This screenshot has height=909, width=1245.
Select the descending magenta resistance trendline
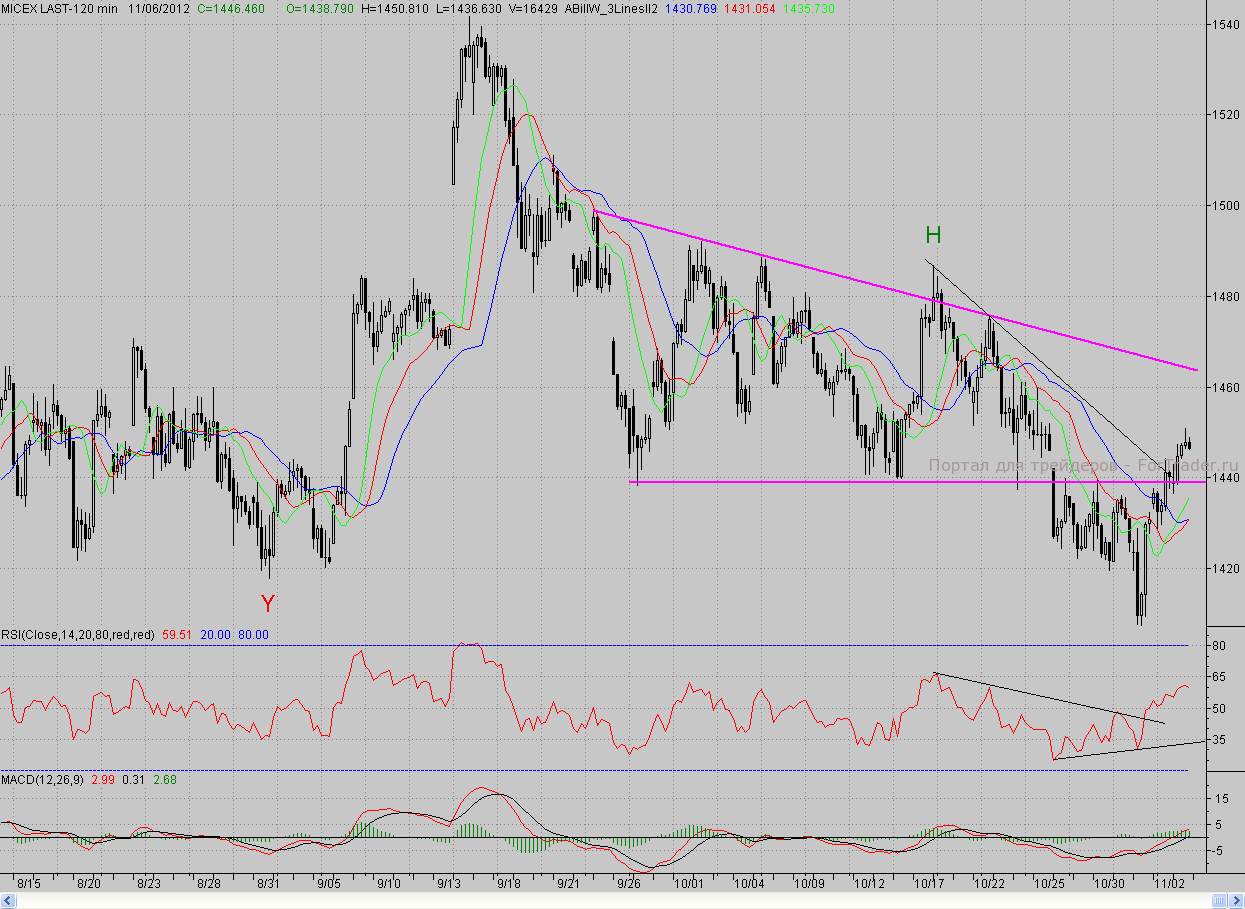click(800, 262)
